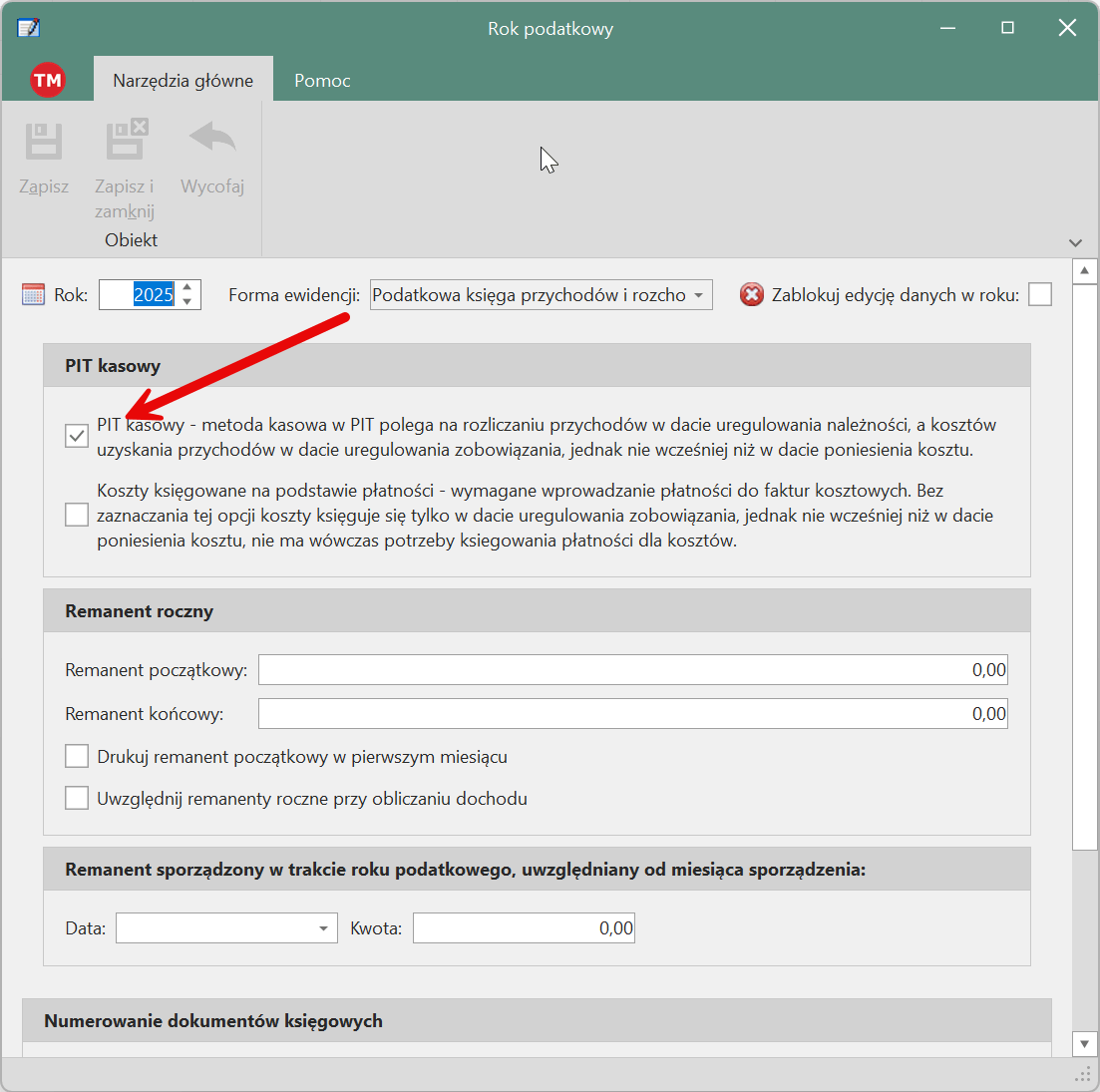Uncheck the PIT kasowy checkbox
1100x1092 pixels.
(x=77, y=436)
